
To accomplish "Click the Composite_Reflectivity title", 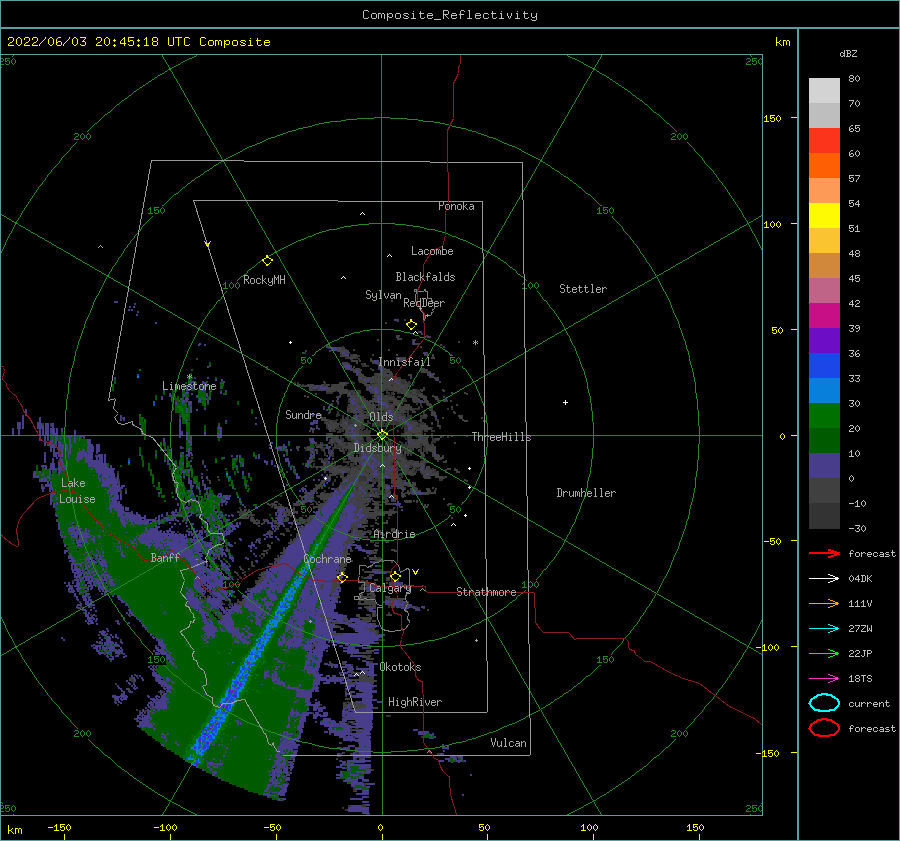I will click(x=450, y=15).
